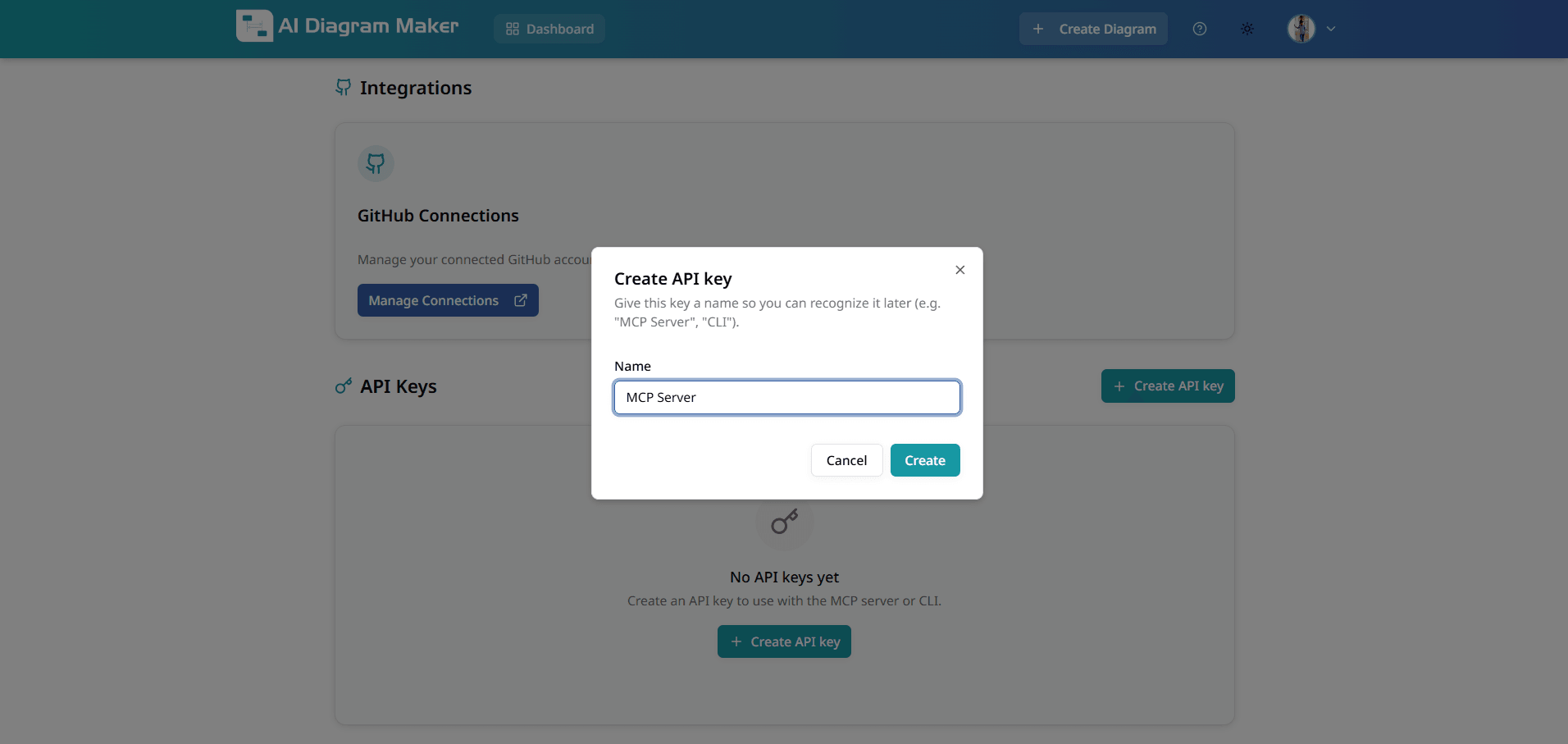Click the GitHub icon on the connections card
This screenshot has width=1568, height=744.
(x=375, y=163)
